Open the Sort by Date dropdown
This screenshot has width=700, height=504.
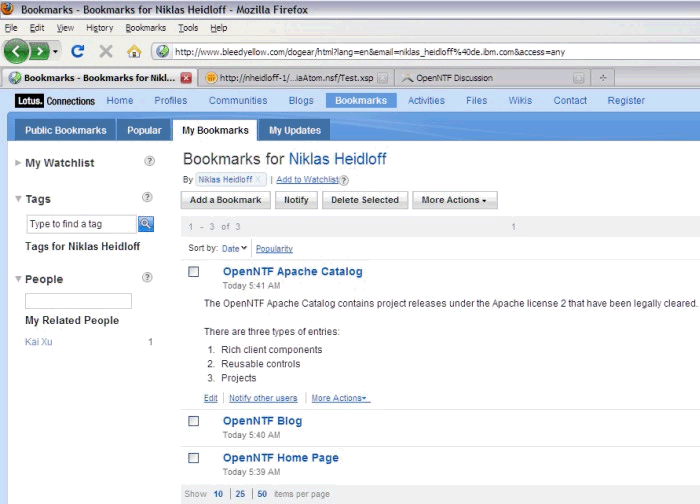[x=234, y=249]
